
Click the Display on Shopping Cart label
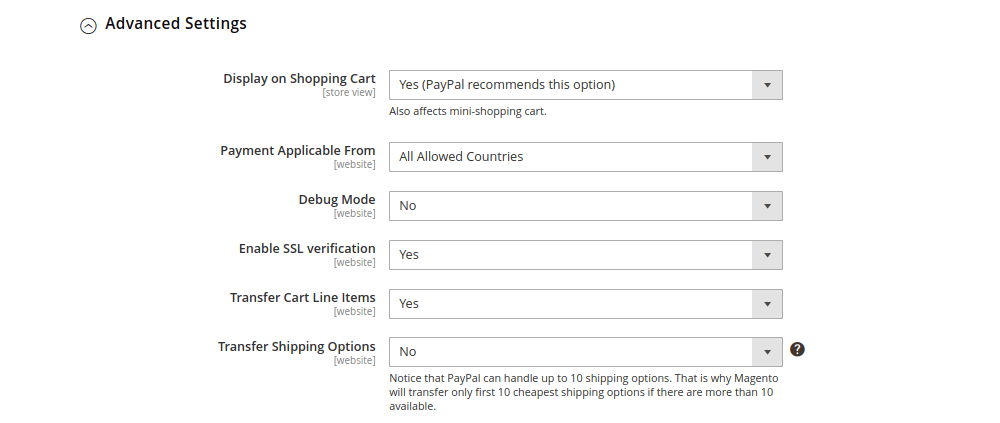299,79
